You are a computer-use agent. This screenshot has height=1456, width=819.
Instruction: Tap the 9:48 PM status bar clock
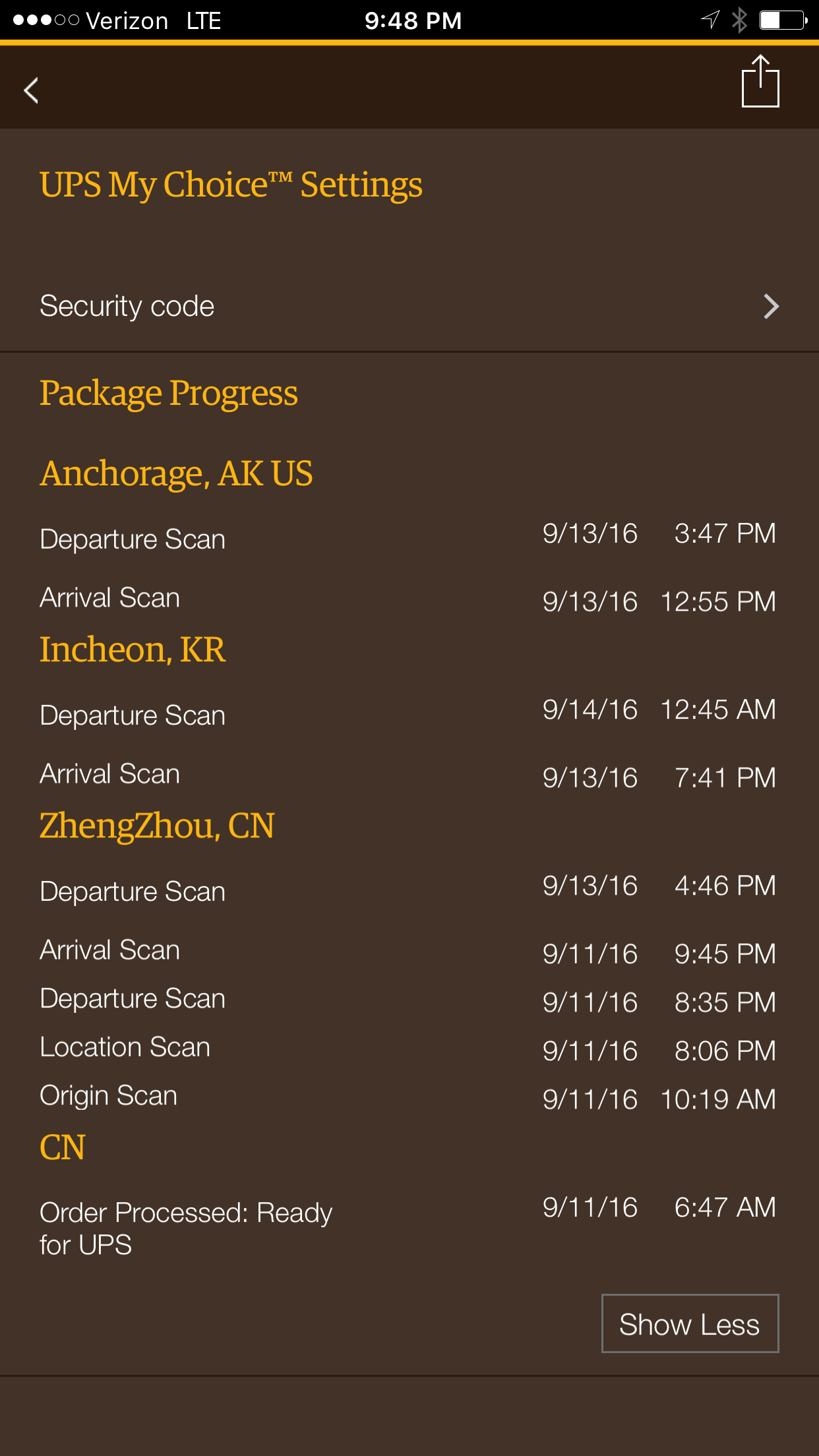pyautogui.click(x=413, y=20)
